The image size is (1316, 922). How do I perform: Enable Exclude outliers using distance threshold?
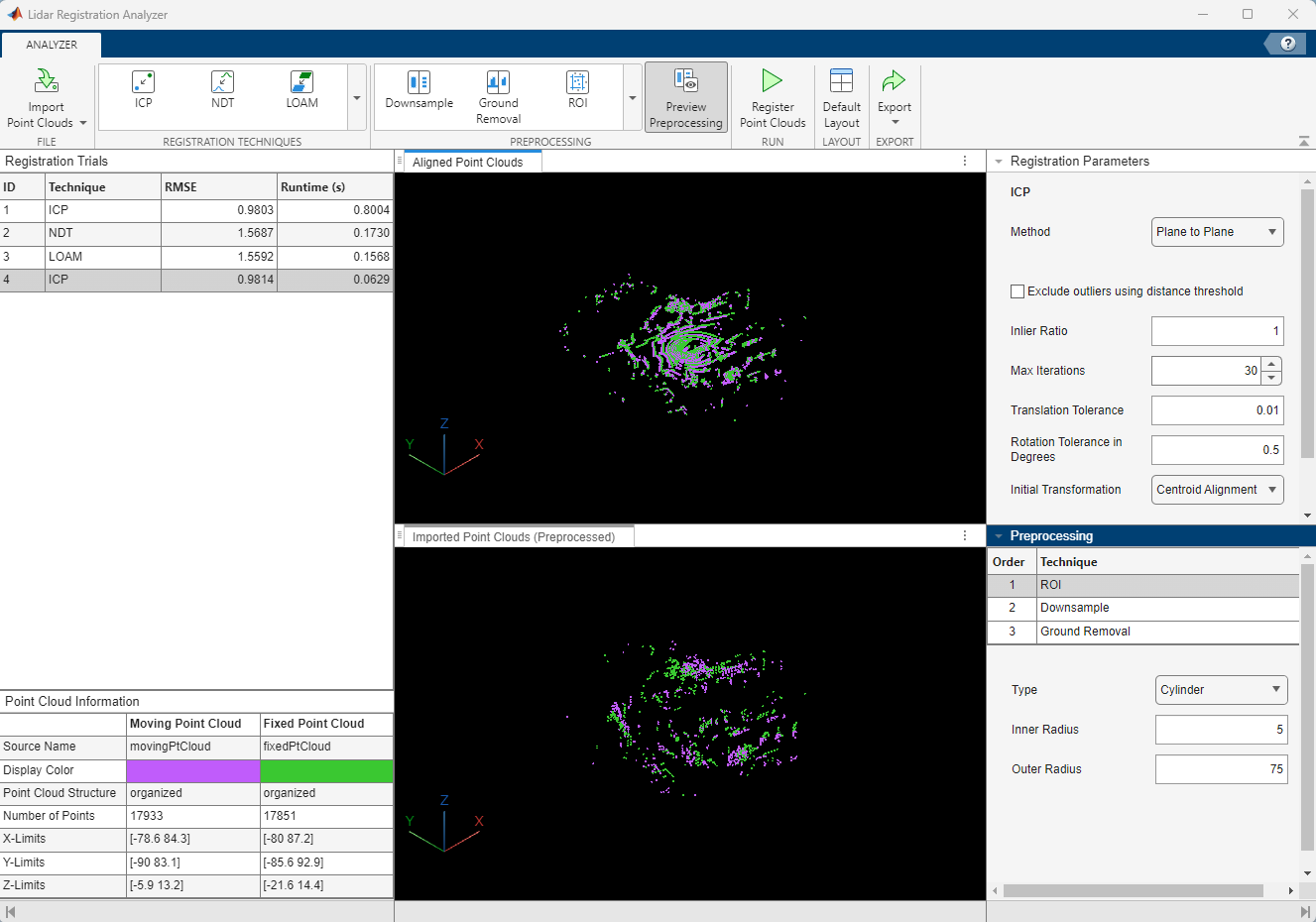point(1017,291)
